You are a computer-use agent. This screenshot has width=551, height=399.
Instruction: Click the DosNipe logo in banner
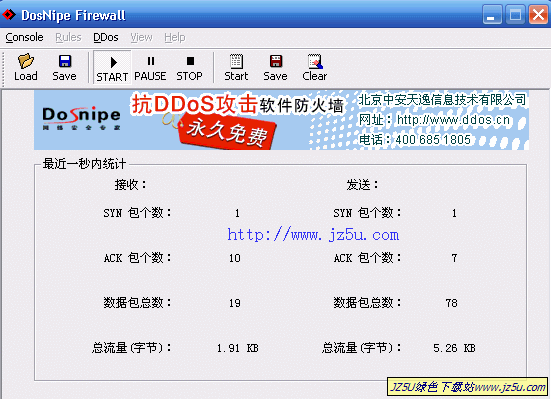(81, 118)
